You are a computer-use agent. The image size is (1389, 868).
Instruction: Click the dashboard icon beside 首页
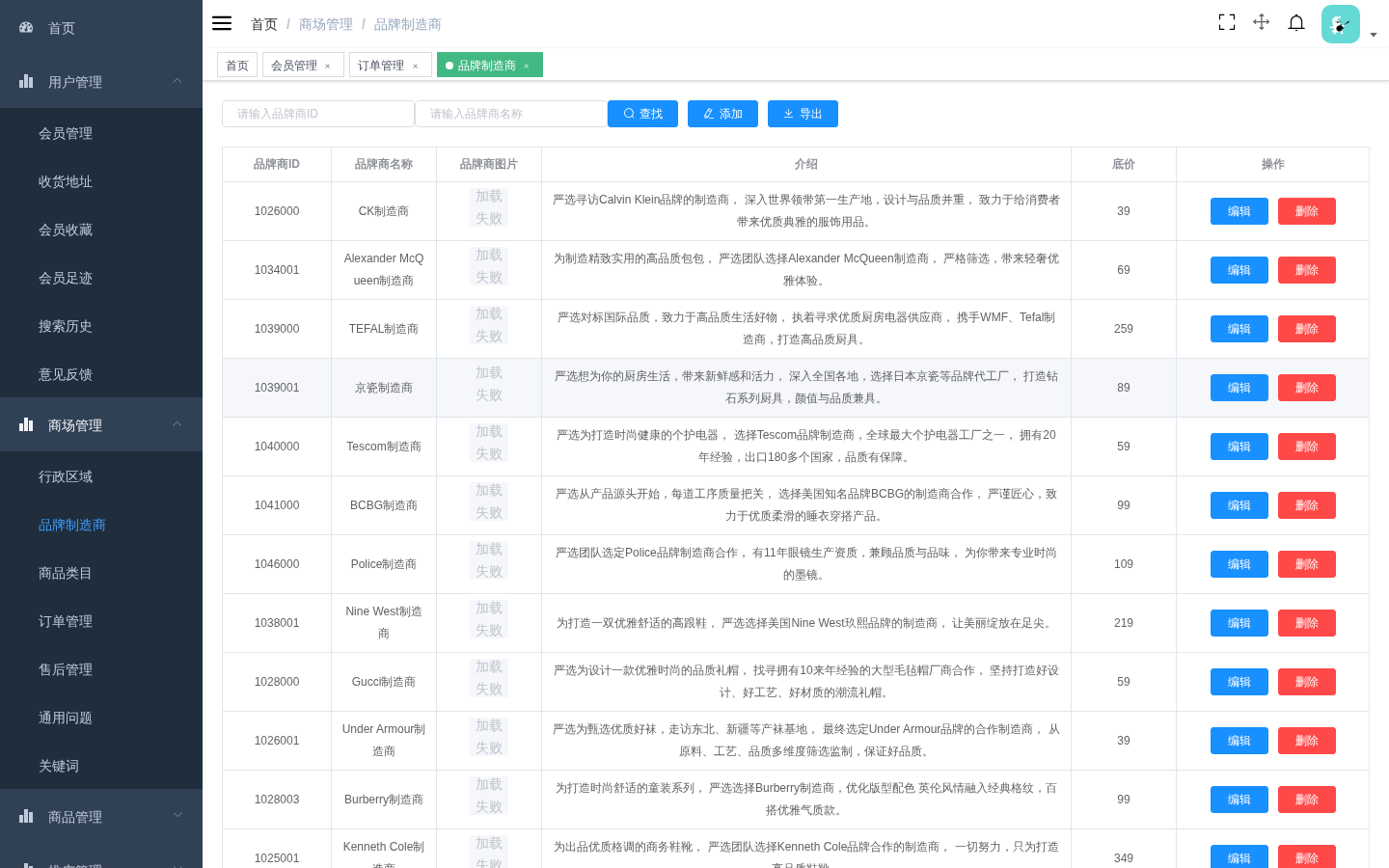point(26,28)
